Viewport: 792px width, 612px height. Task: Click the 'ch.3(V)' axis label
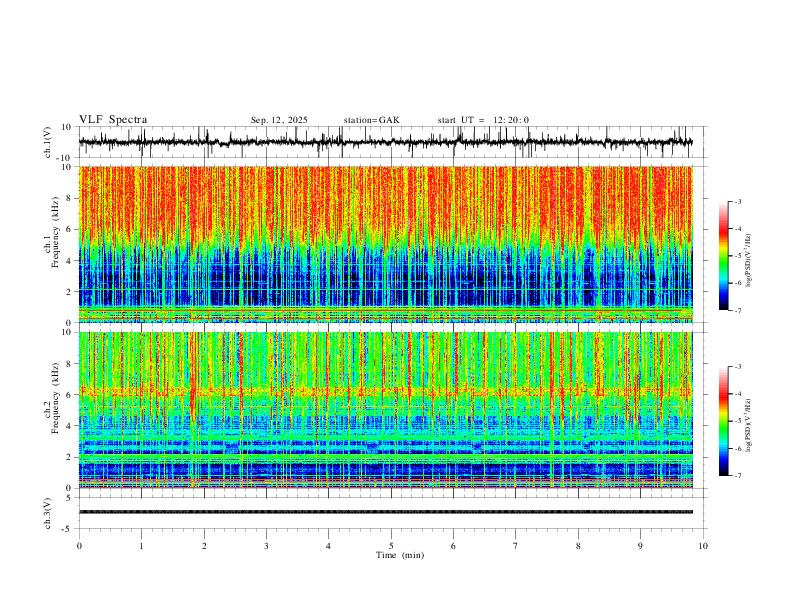(x=48, y=513)
